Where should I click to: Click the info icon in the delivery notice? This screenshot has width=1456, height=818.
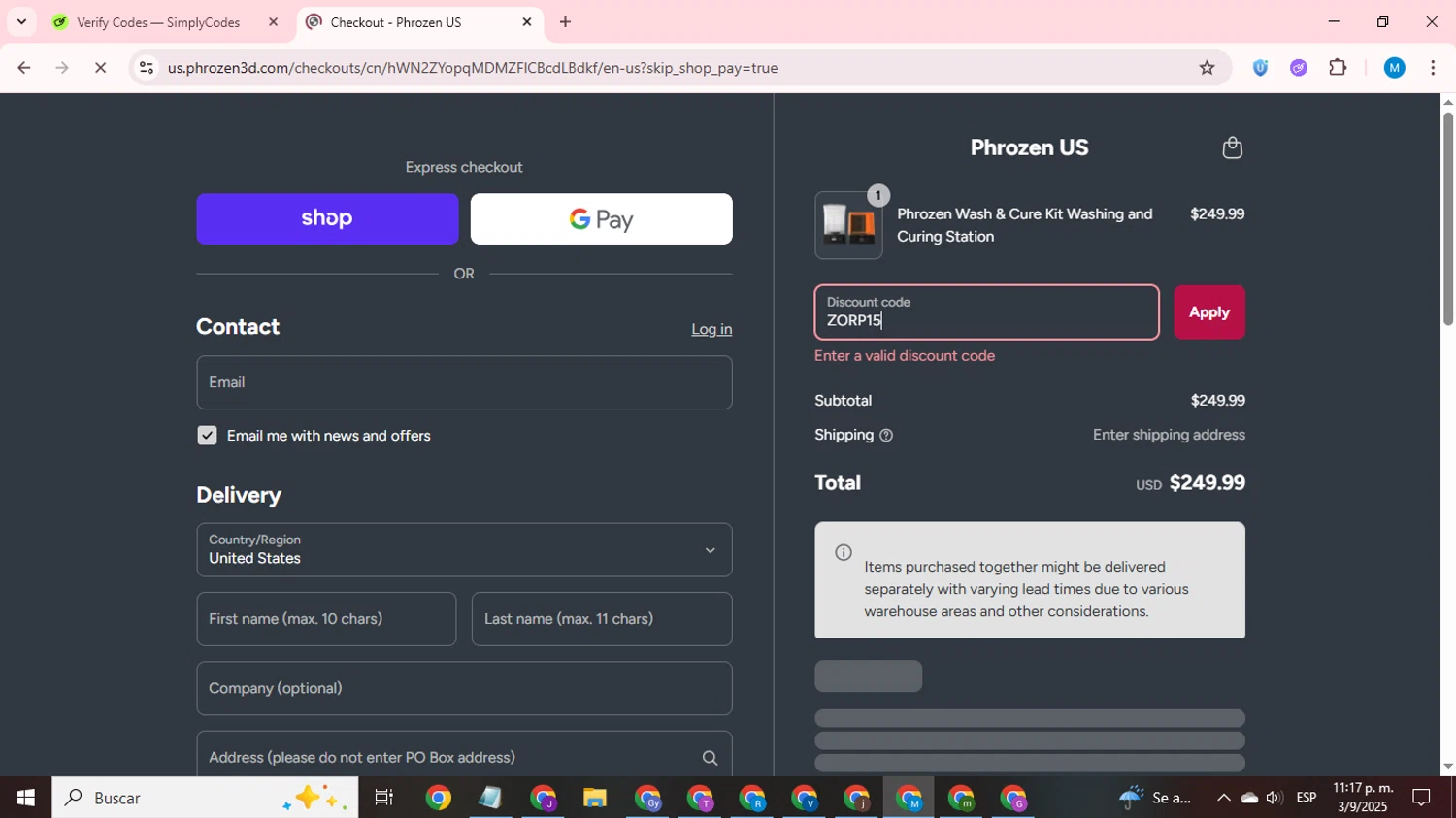[844, 552]
